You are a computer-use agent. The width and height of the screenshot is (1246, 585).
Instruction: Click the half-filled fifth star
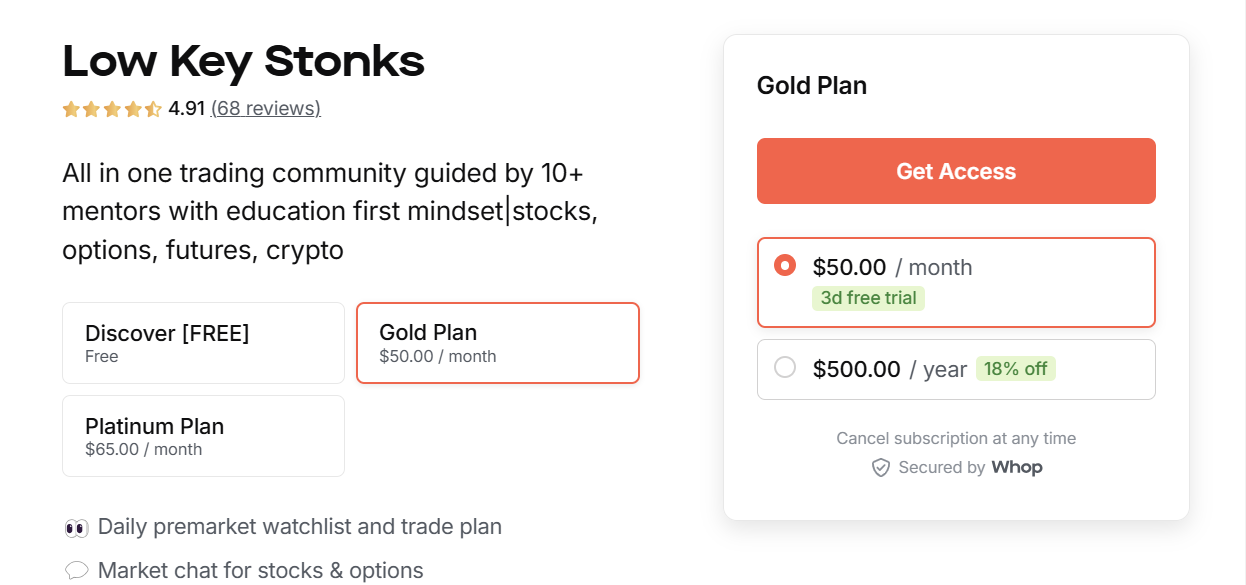[152, 108]
